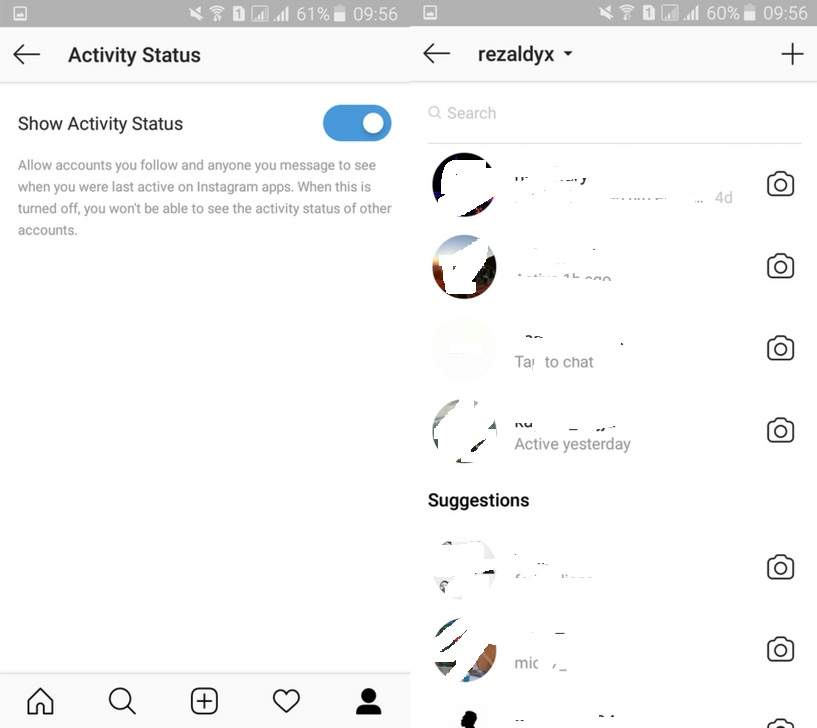Open the heart activity notifications icon
The height and width of the screenshot is (728, 817).
click(286, 701)
